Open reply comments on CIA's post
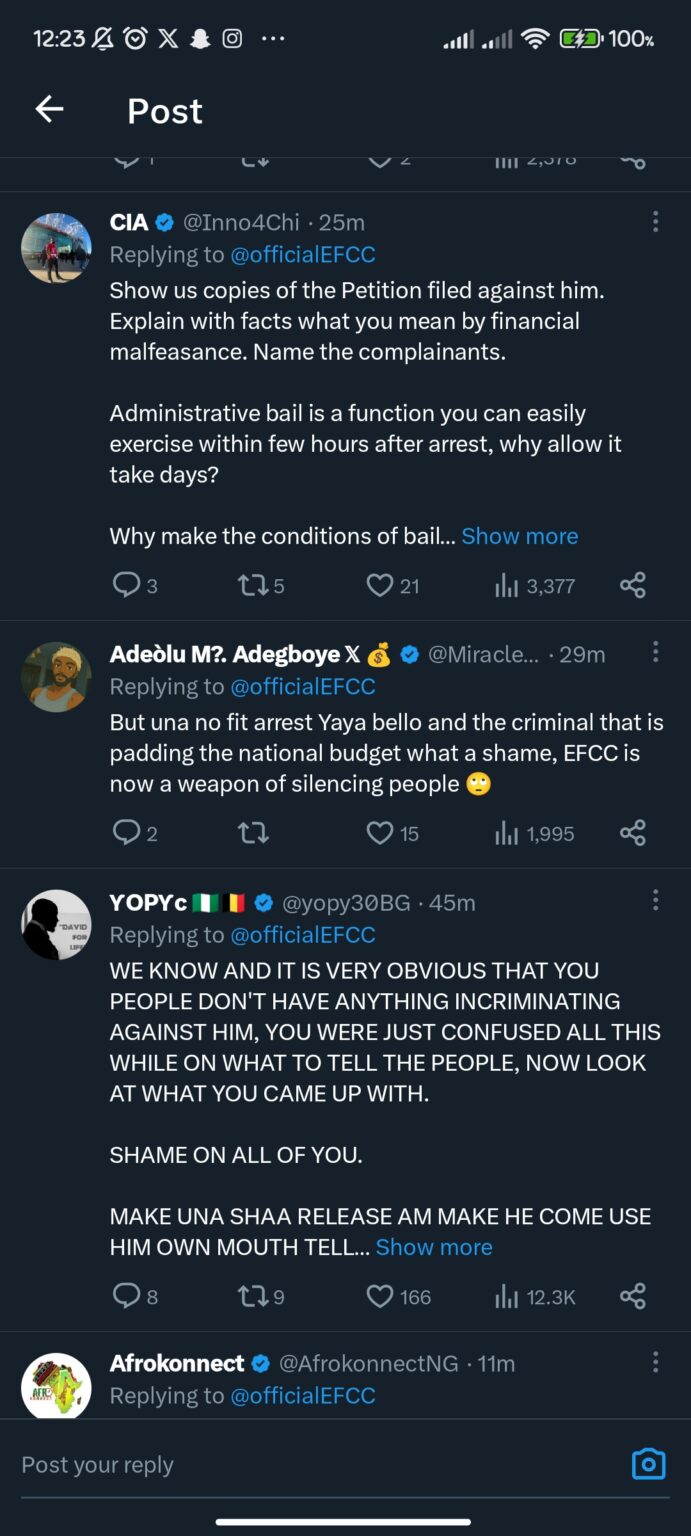 [x=135, y=585]
